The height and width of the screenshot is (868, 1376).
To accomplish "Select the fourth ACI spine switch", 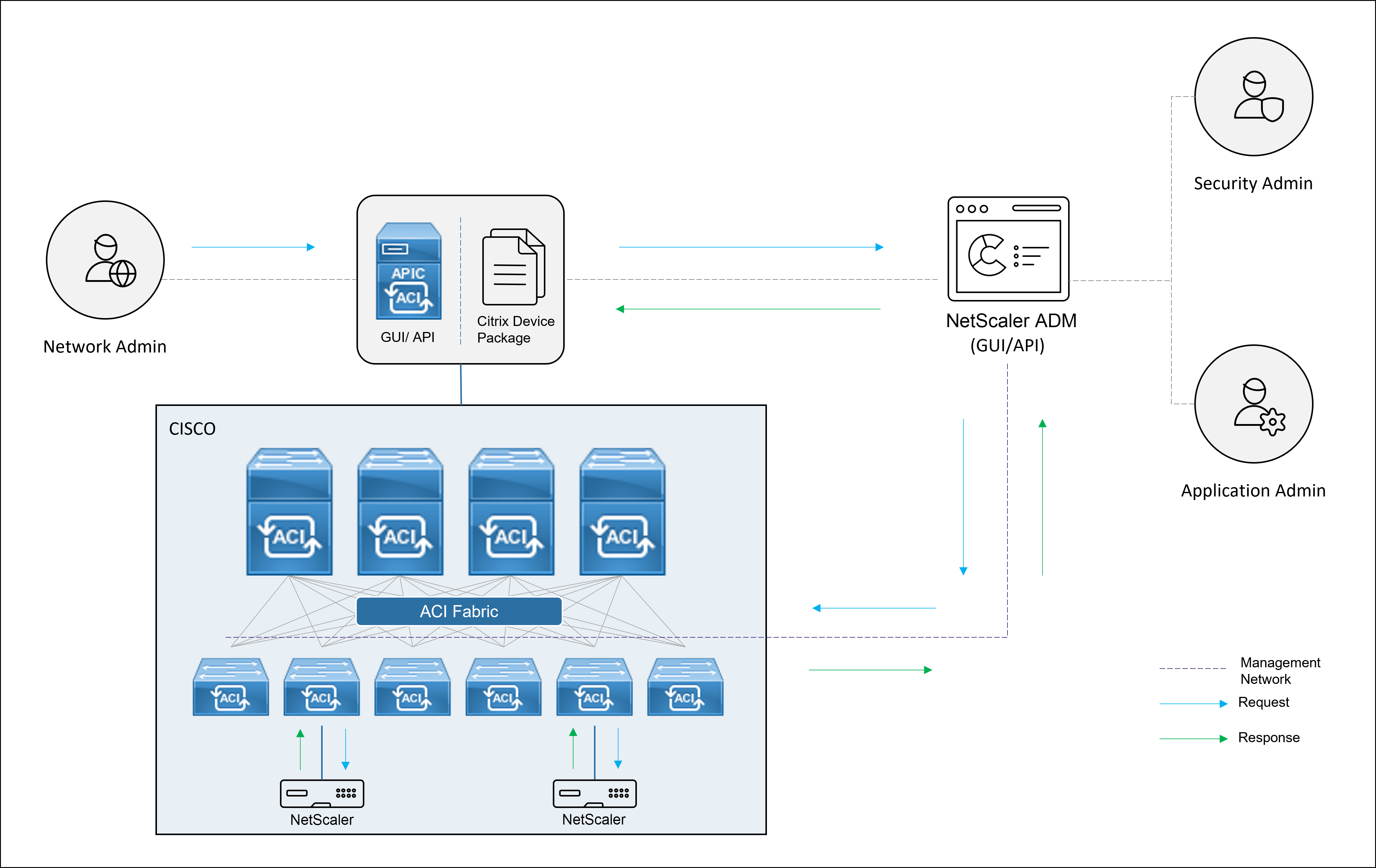I will [622, 512].
